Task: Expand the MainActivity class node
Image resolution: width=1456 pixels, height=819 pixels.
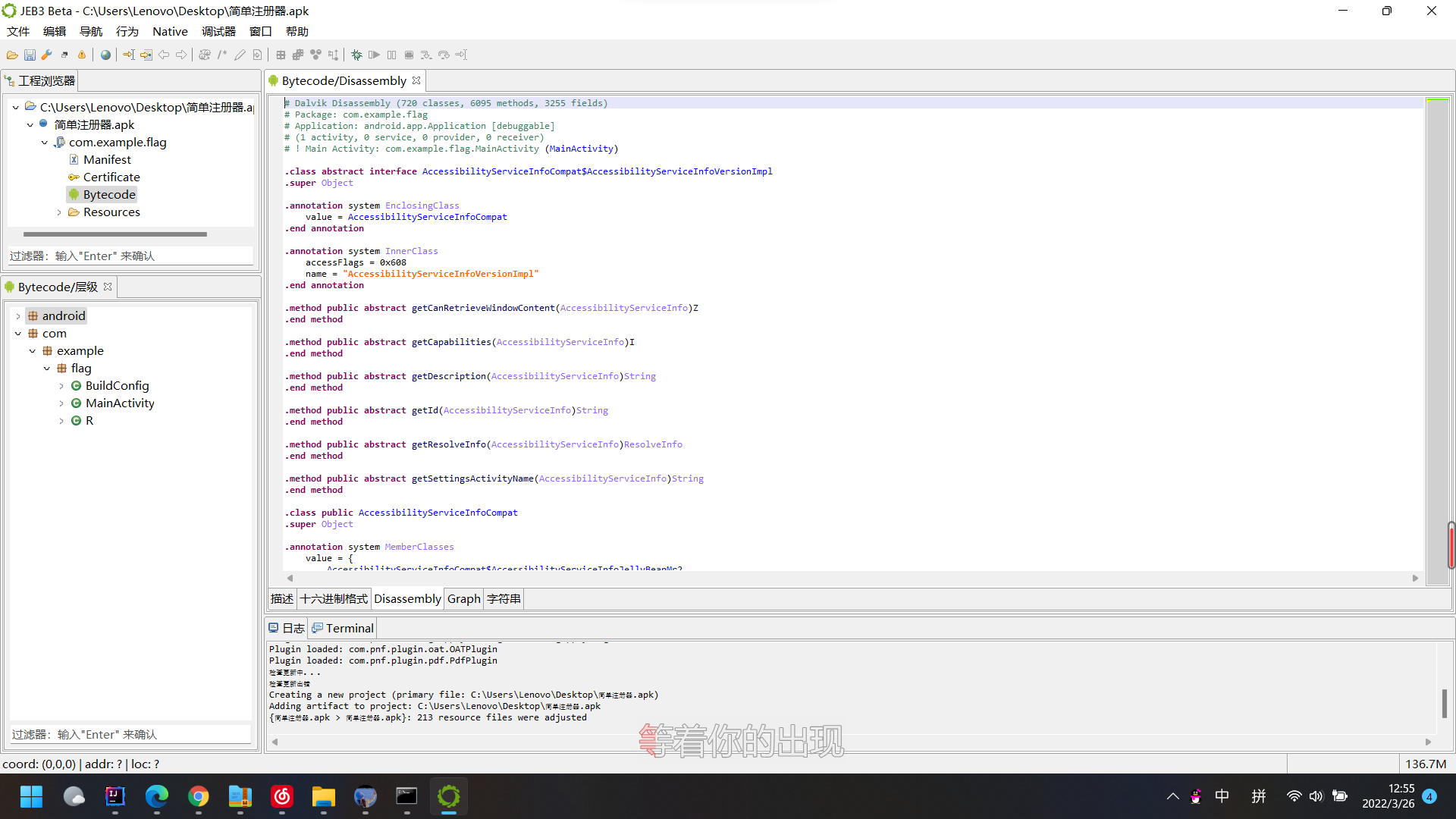Action: (x=61, y=403)
